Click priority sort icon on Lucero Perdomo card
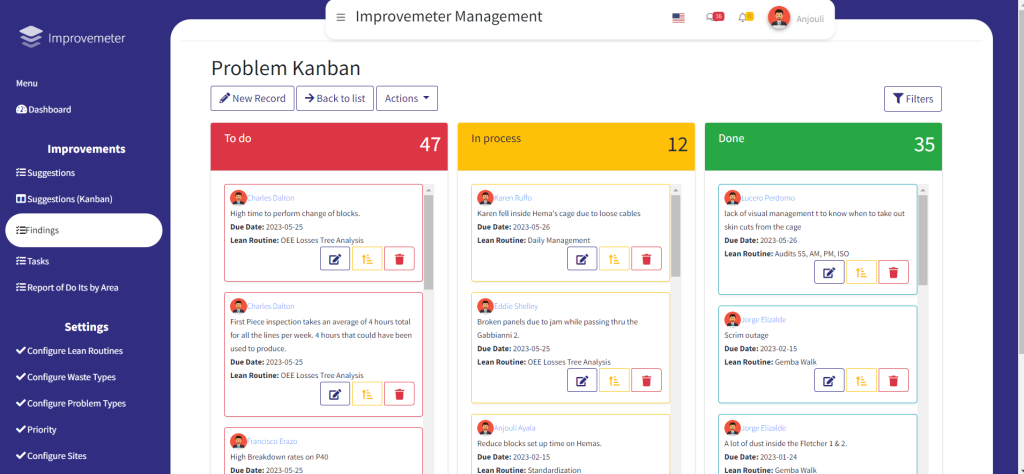This screenshot has width=1024, height=474. (x=861, y=272)
